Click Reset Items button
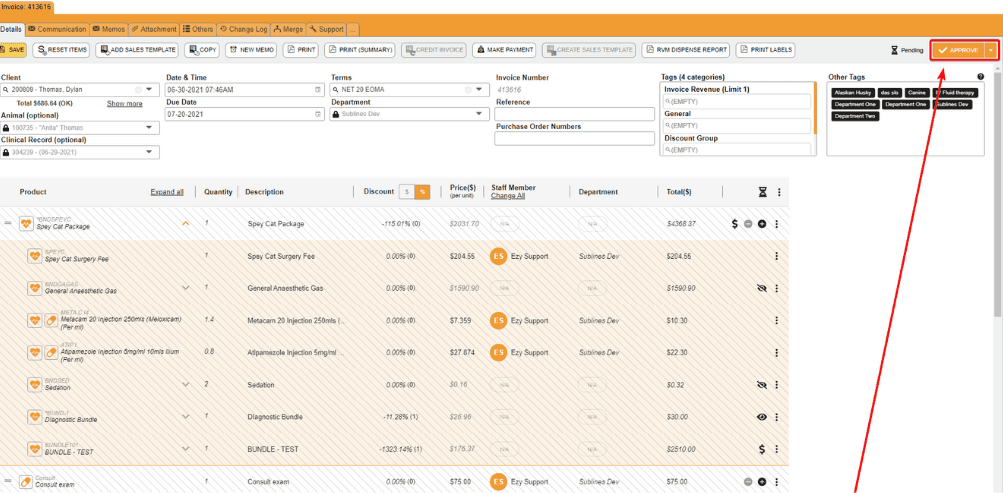 coord(61,50)
